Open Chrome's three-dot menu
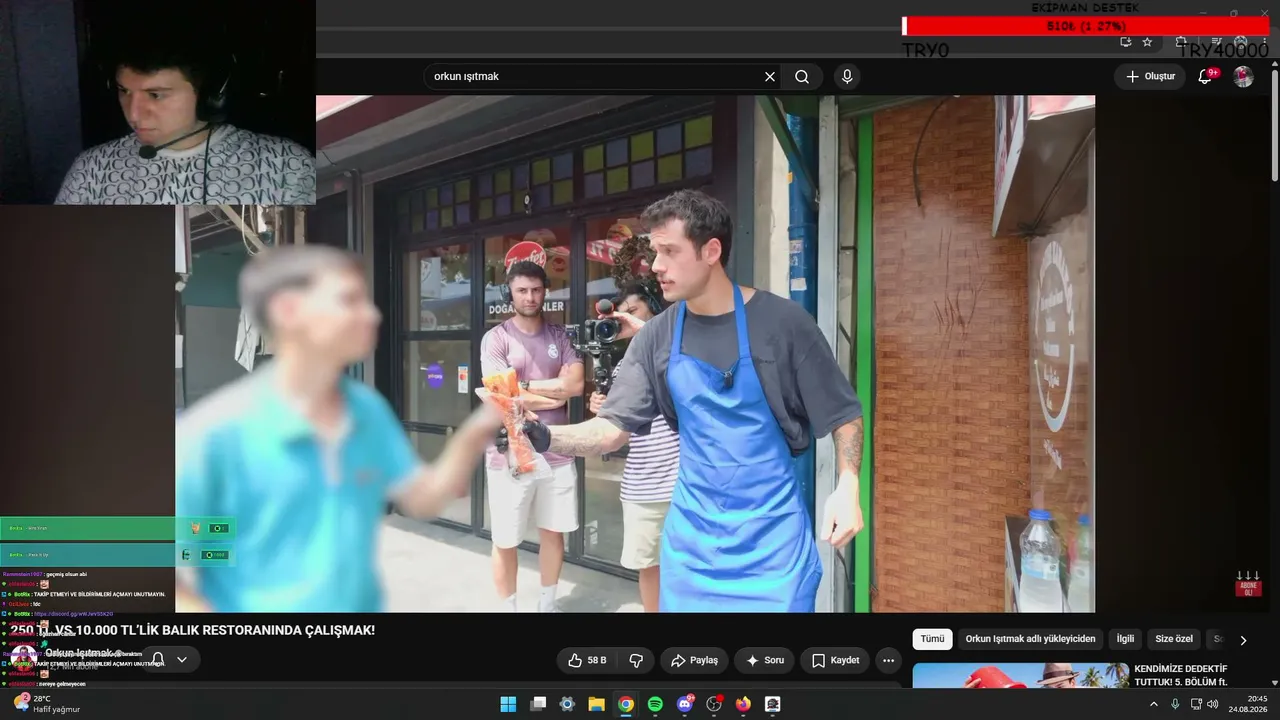1280x720 pixels. coord(1266,42)
